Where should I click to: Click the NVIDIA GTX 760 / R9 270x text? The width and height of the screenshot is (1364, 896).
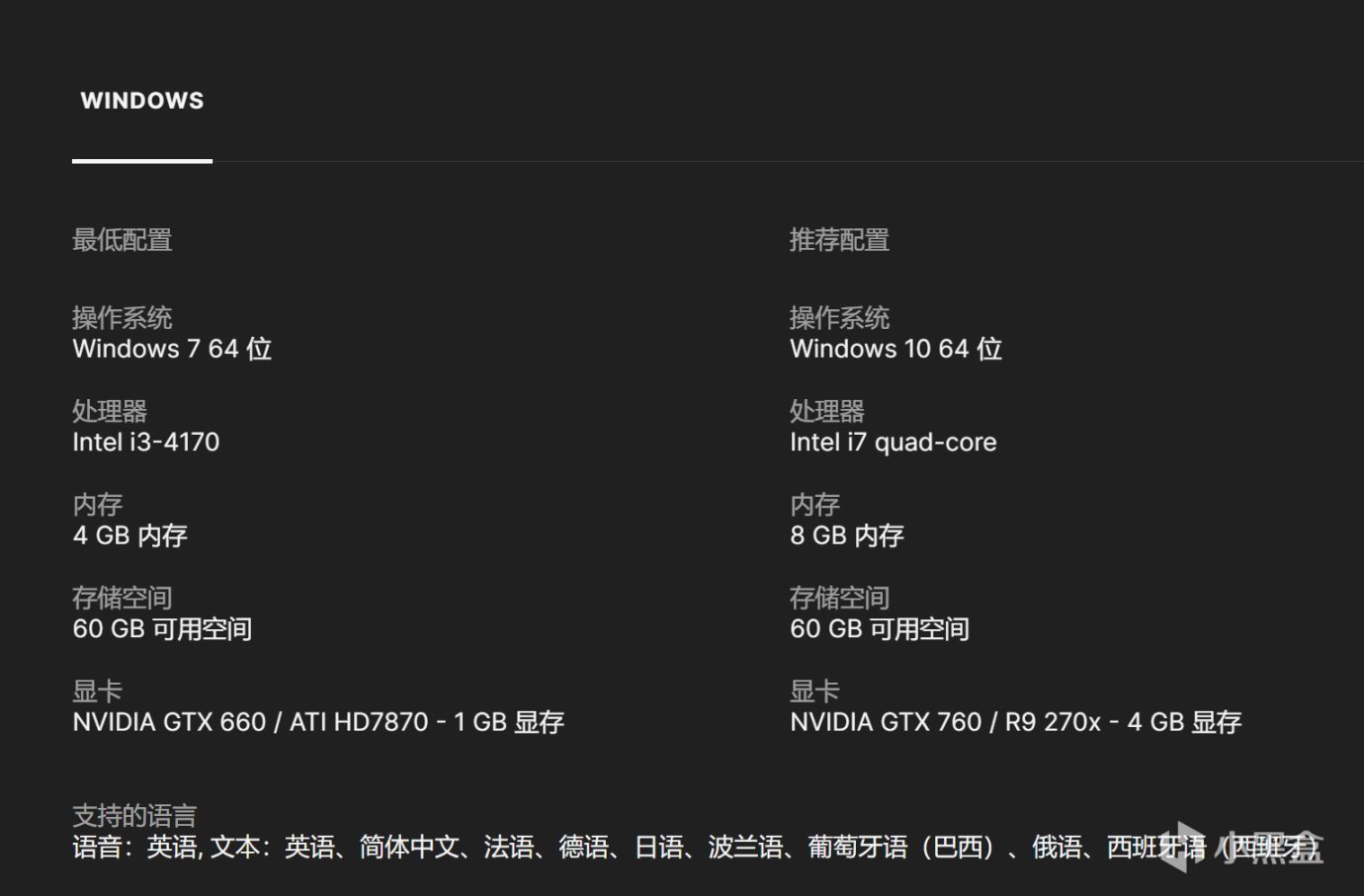click(1016, 722)
